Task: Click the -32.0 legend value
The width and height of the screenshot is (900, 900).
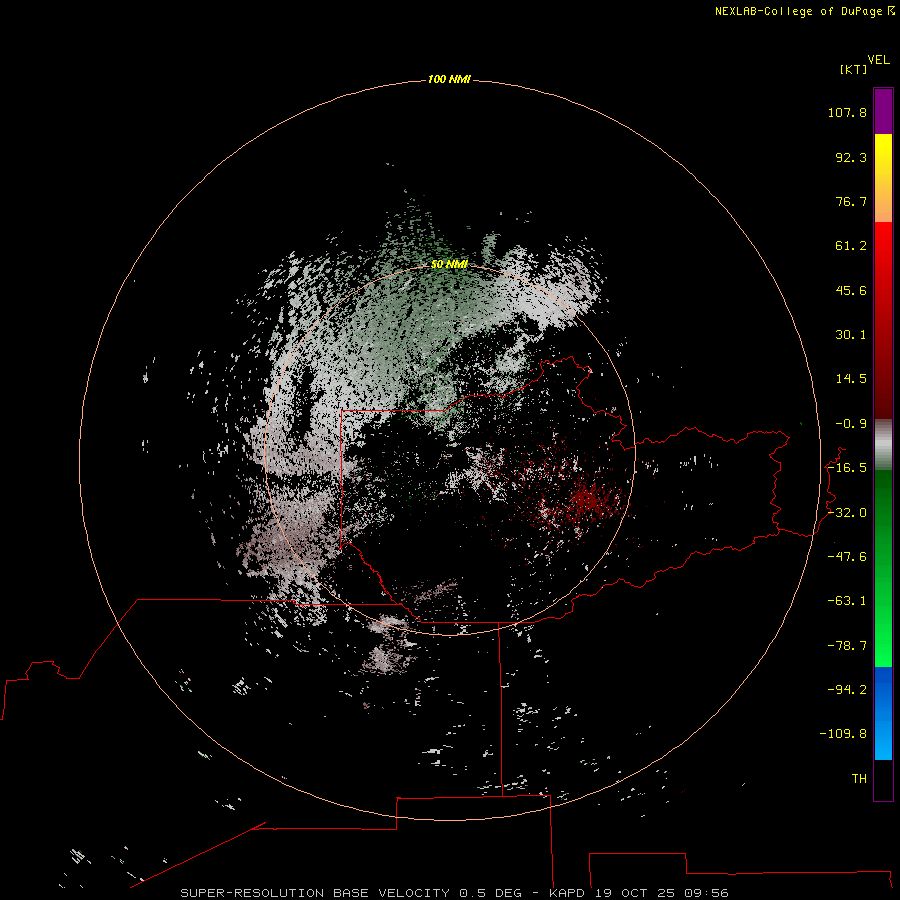Action: coord(847,513)
